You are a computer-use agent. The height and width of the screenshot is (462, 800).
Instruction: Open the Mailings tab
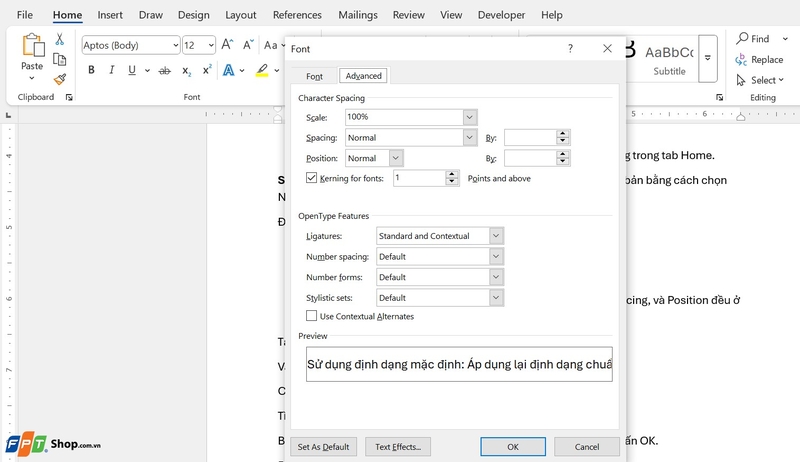point(358,15)
